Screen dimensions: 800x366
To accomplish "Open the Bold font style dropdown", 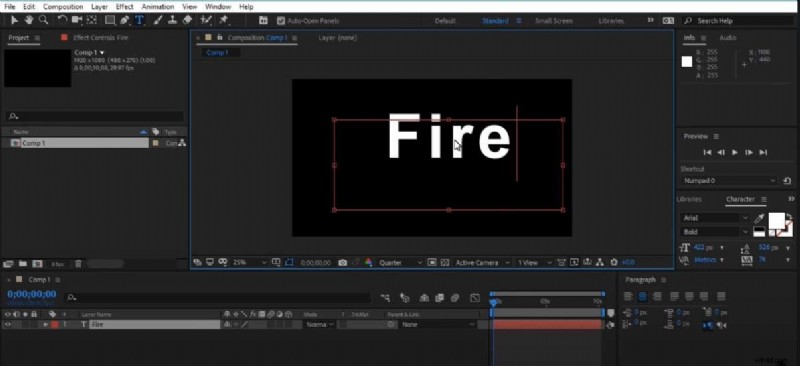I will [x=715, y=232].
